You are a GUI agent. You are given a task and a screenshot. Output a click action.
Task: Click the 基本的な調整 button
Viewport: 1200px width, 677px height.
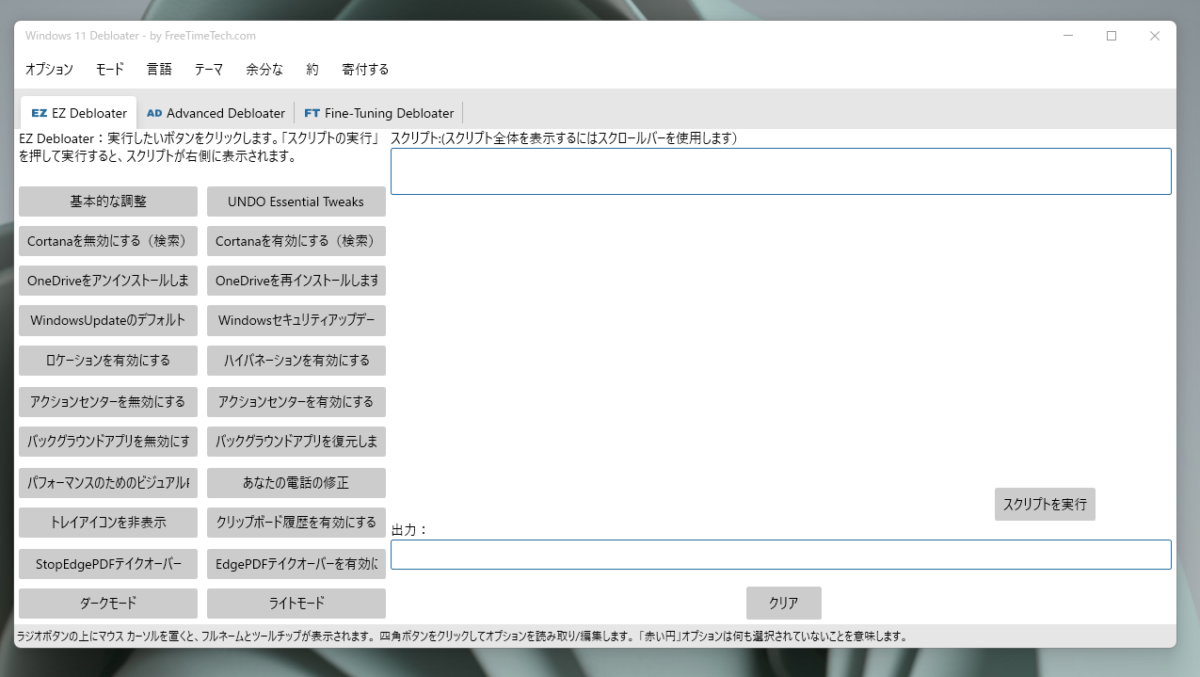tap(108, 201)
